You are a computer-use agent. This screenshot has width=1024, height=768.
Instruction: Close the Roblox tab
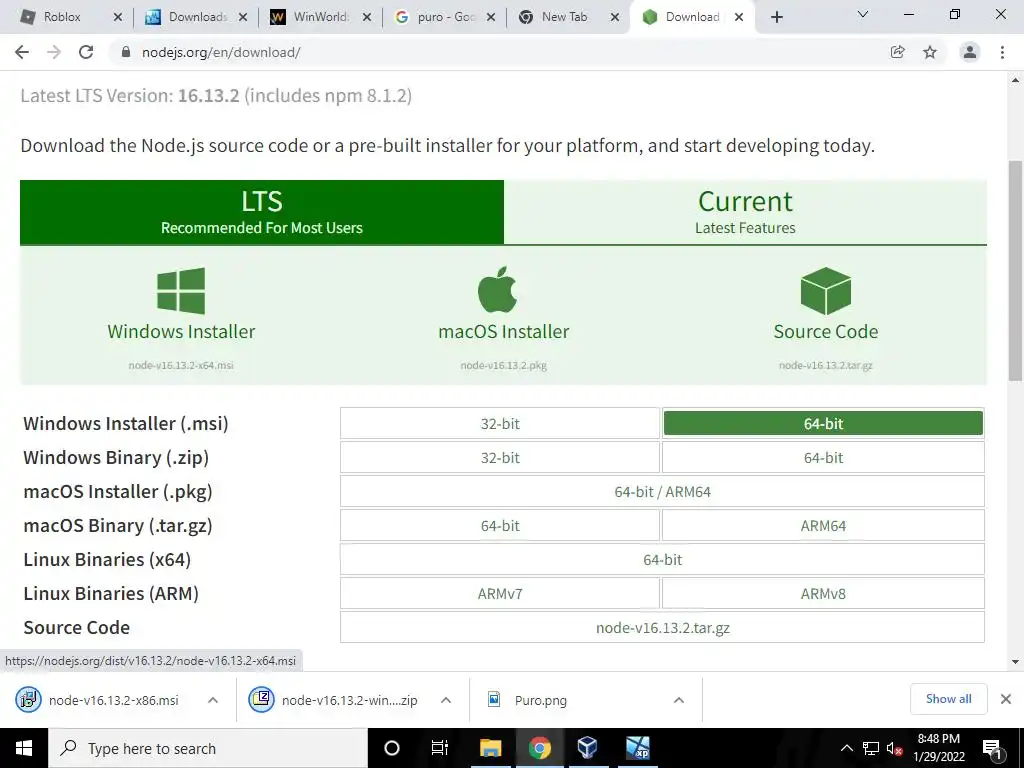pos(118,17)
